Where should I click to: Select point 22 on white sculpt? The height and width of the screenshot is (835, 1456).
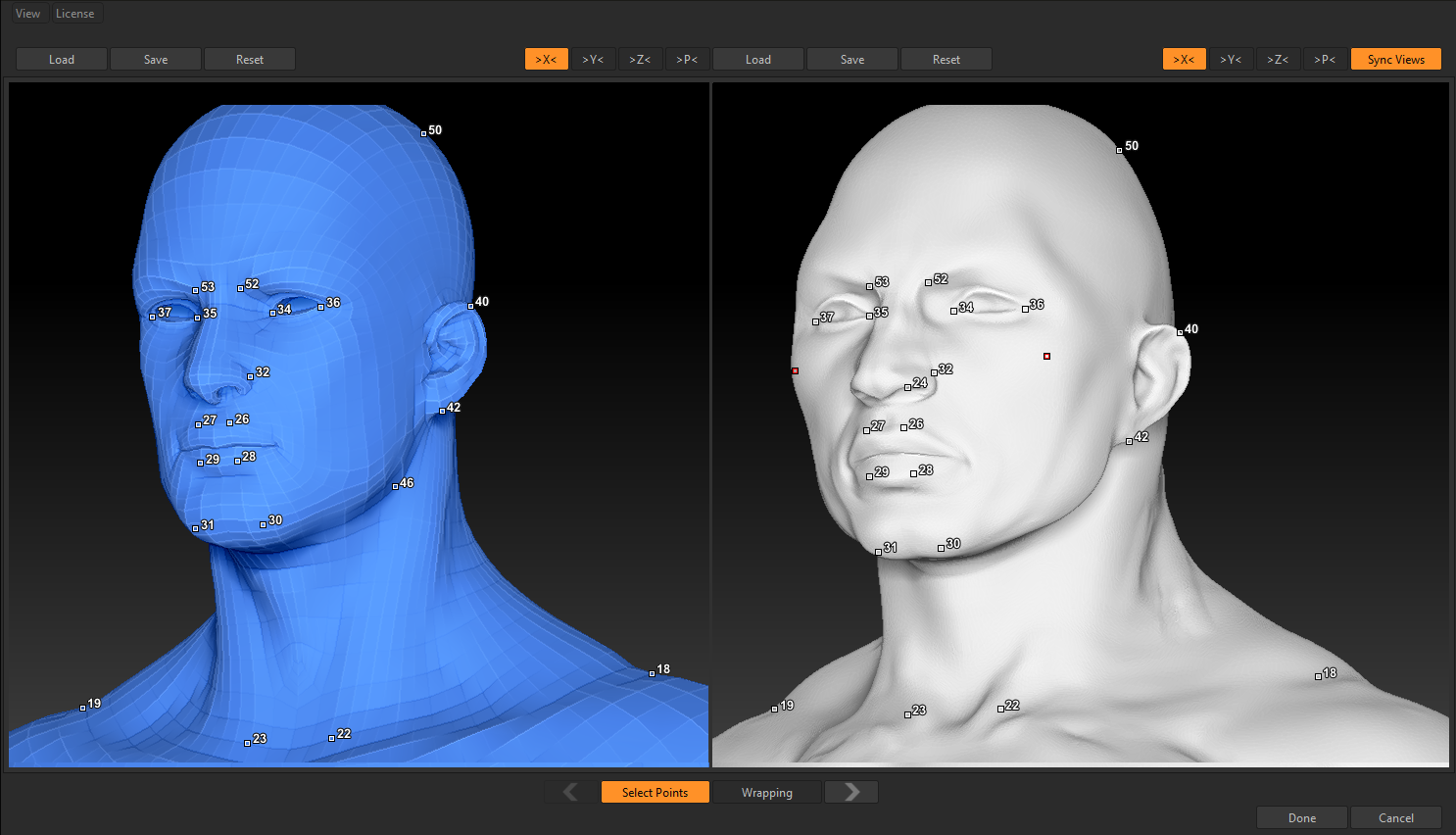(1000, 709)
